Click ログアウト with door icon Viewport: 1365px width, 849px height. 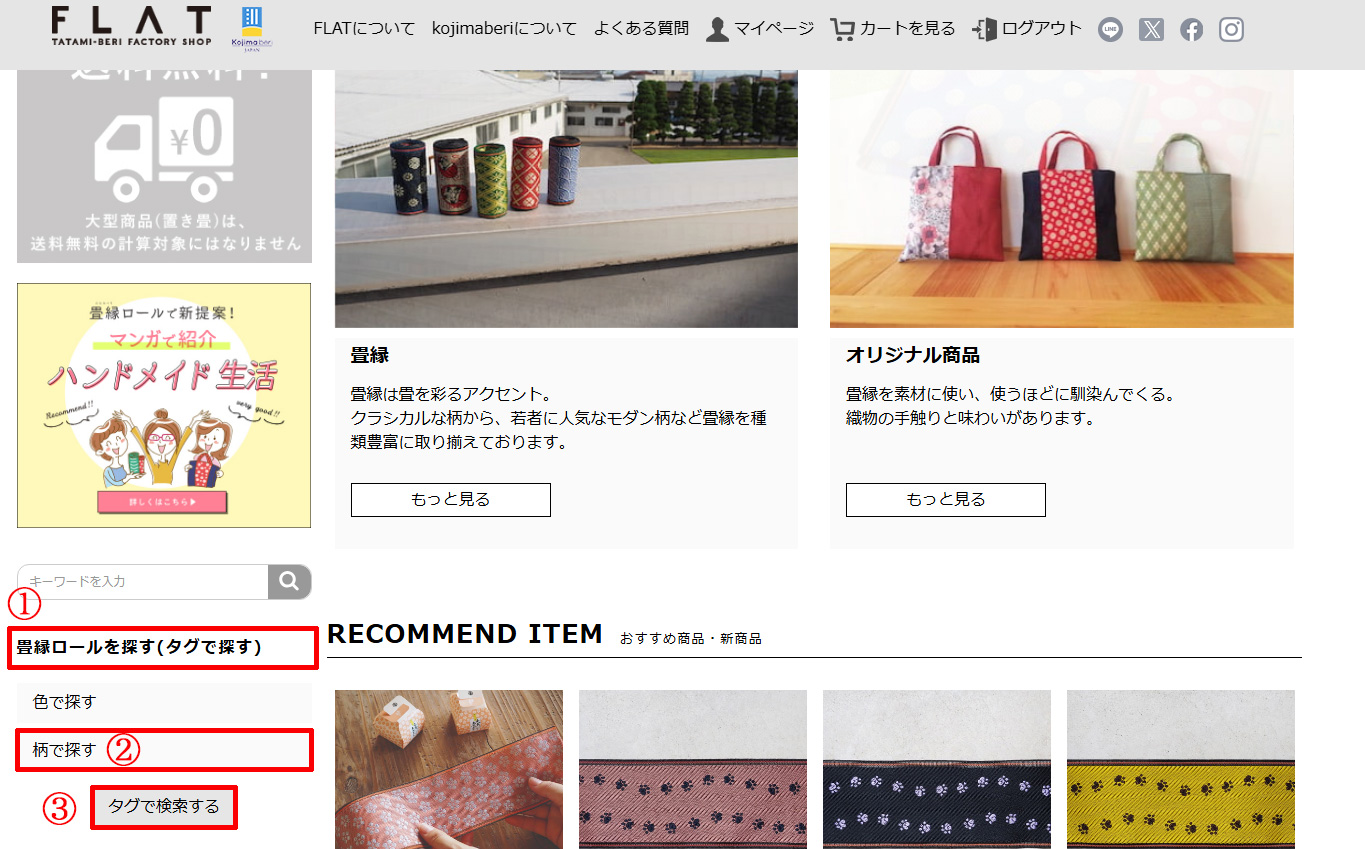point(1027,29)
